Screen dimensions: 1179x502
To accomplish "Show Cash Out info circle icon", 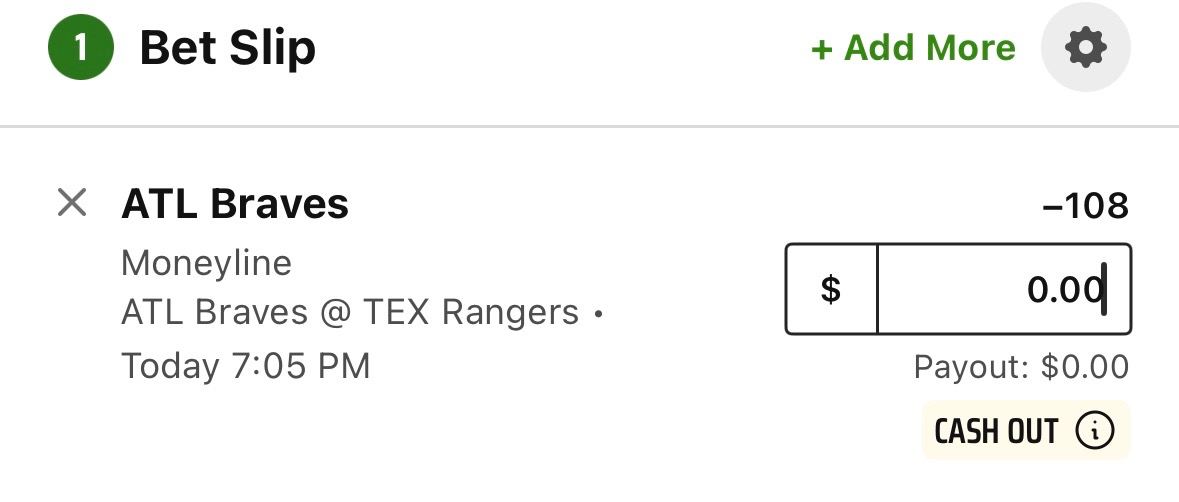I will click(1095, 431).
